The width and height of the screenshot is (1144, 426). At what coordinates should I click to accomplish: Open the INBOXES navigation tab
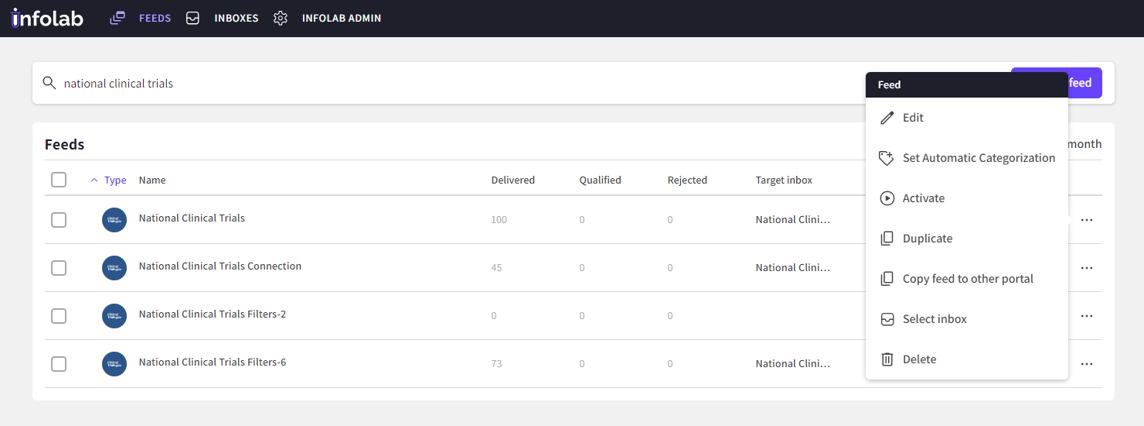click(x=236, y=18)
